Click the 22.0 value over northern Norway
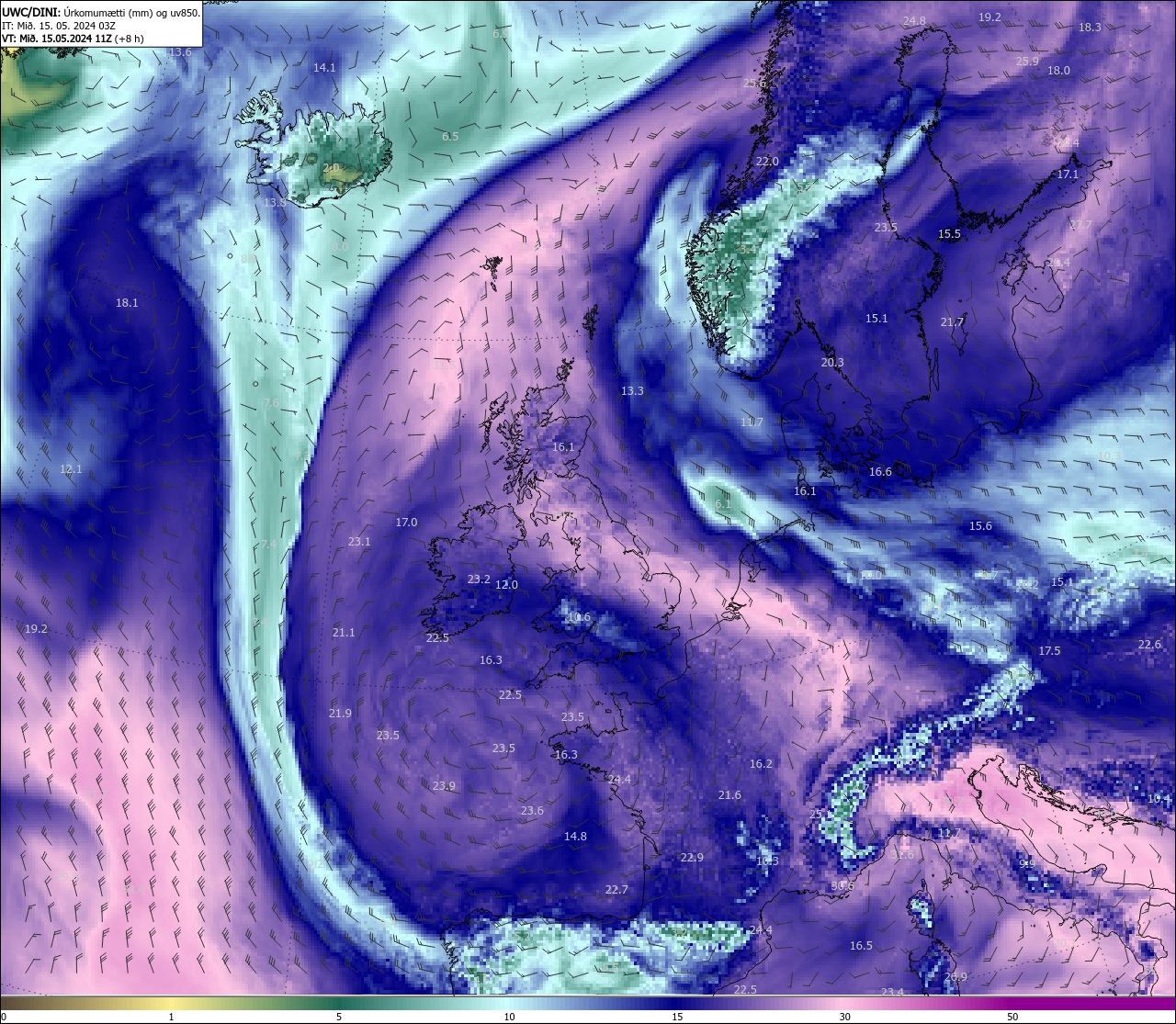Screen dimensions: 1176x1024 tap(767, 162)
